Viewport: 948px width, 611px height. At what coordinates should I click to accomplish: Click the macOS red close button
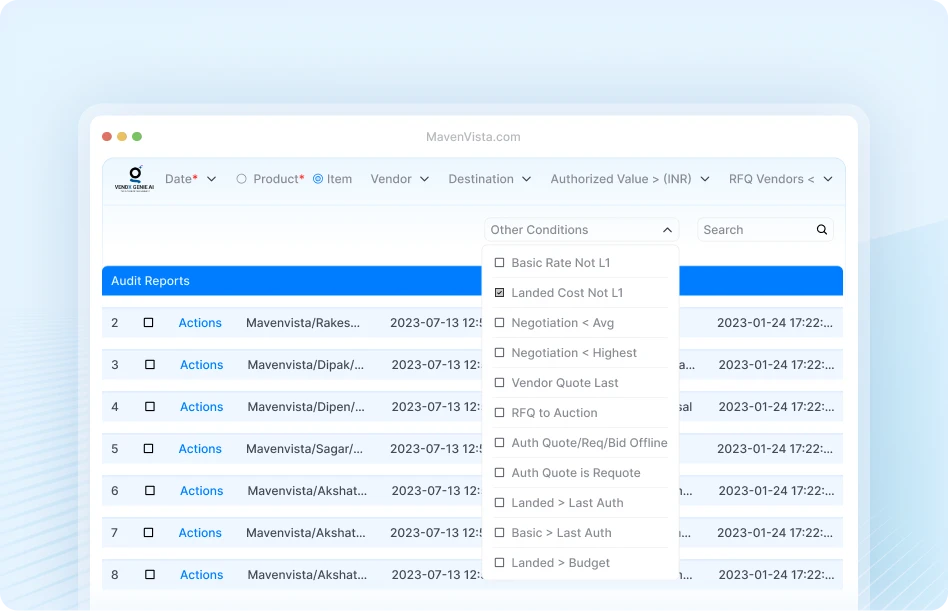point(107,137)
